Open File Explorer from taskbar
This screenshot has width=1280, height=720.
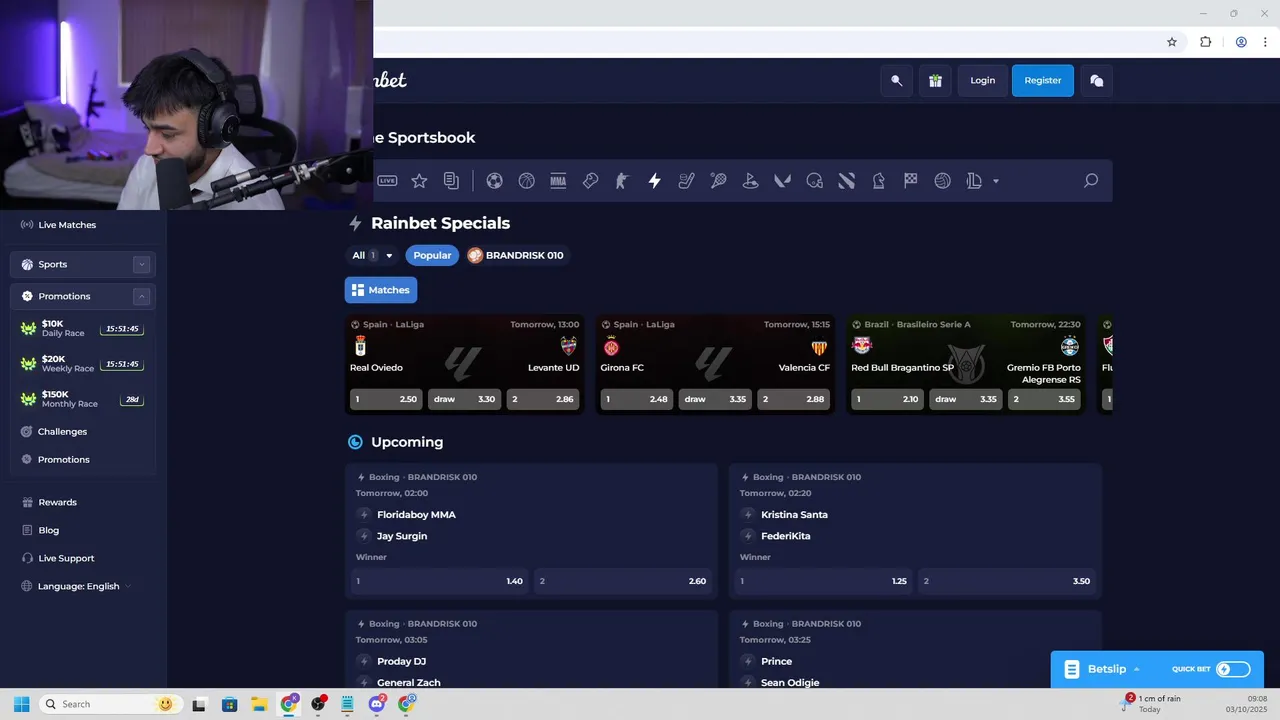259,704
